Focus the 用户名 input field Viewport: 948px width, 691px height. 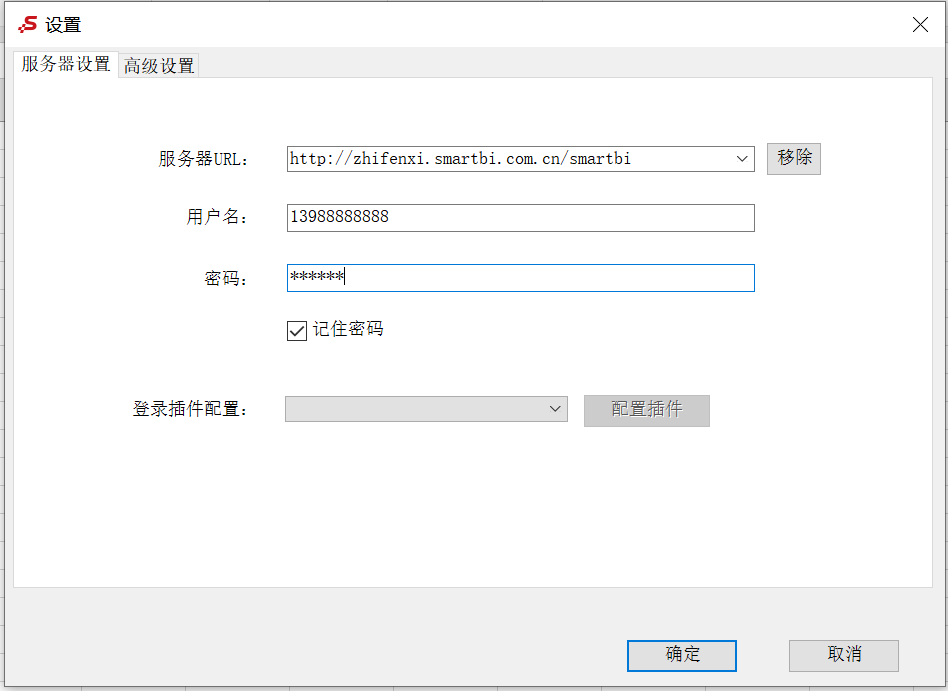coord(521,218)
